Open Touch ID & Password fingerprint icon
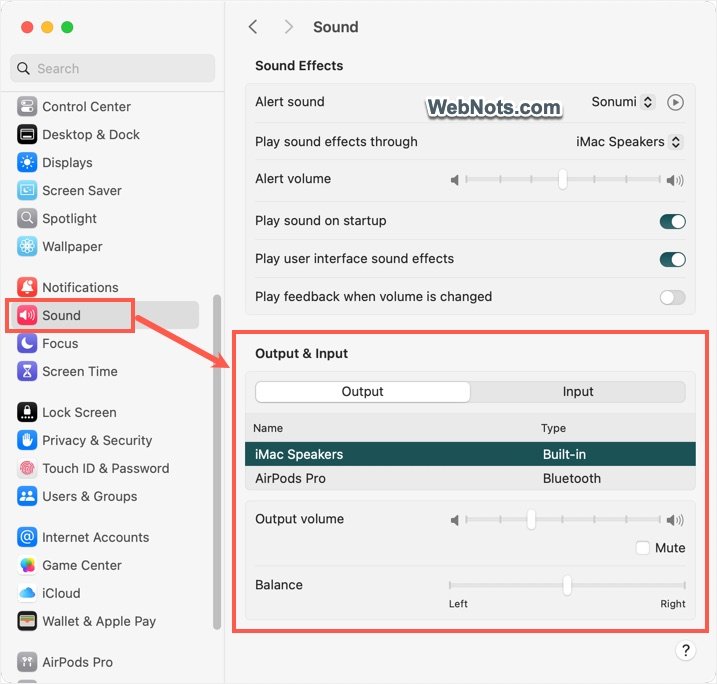 tap(27, 469)
